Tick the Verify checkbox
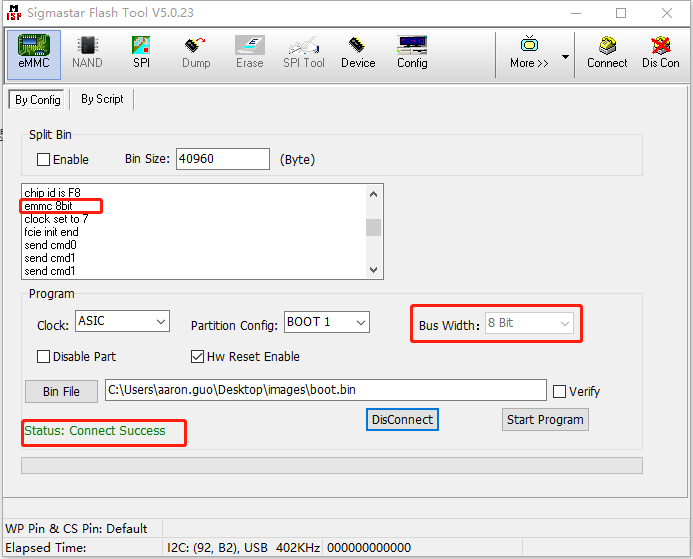Viewport: 693px width, 559px height. point(559,392)
